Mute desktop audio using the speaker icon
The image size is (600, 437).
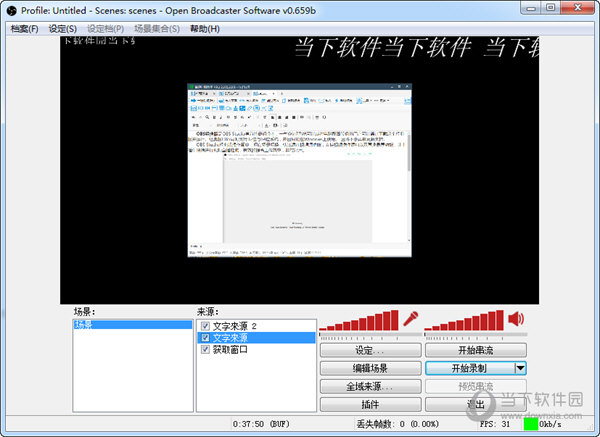(x=516, y=319)
